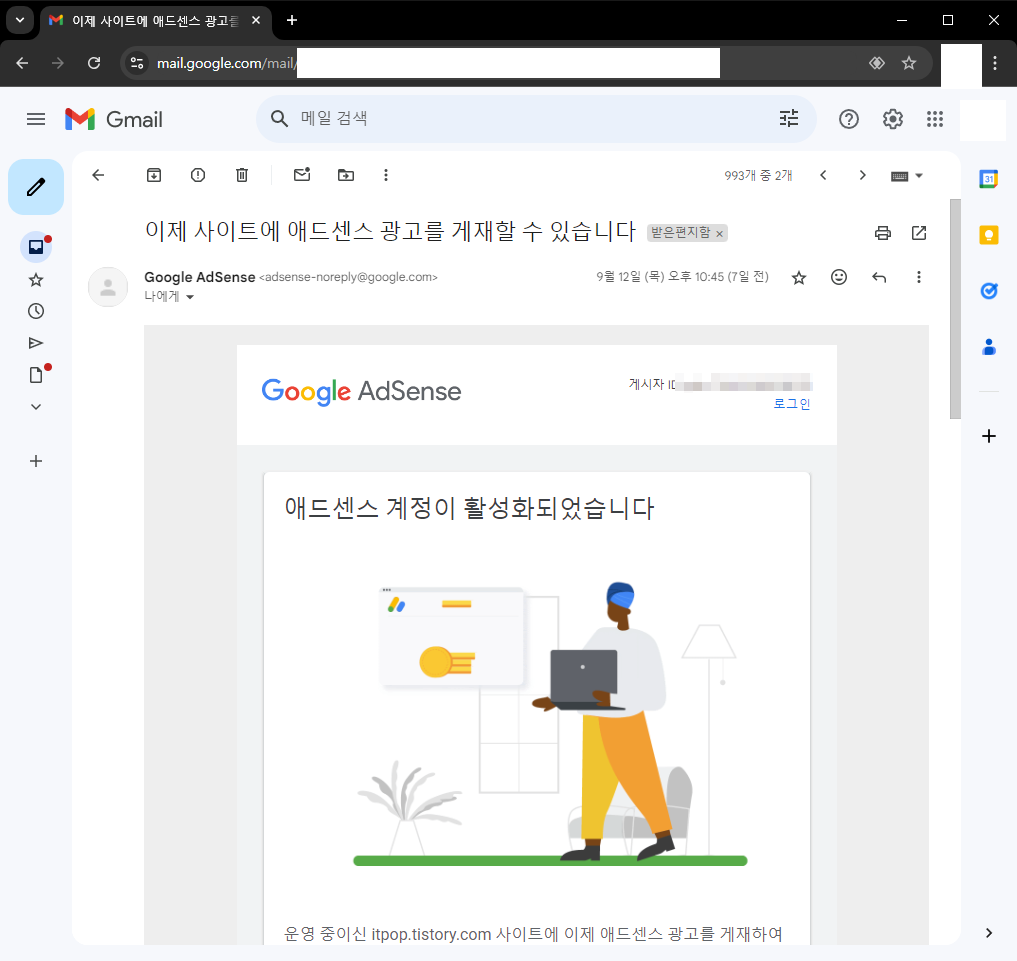Image resolution: width=1017 pixels, height=961 pixels.
Task: Open Google Tasks side panel
Action: pyautogui.click(x=988, y=291)
